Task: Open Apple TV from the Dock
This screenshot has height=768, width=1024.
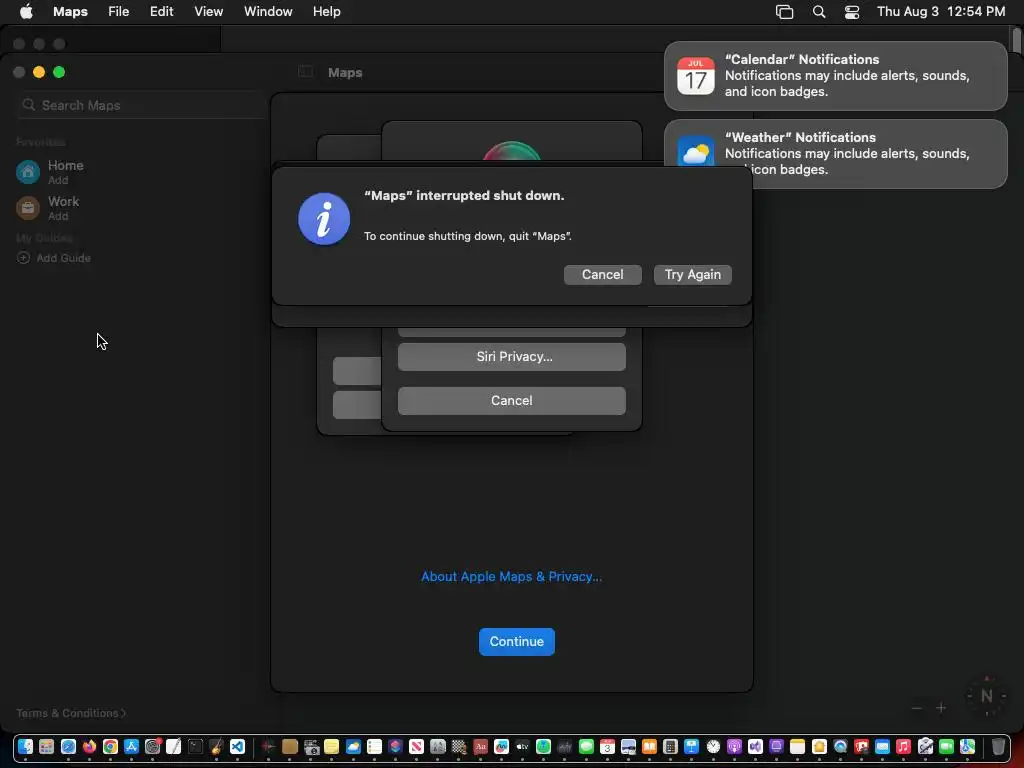Action: [522, 746]
